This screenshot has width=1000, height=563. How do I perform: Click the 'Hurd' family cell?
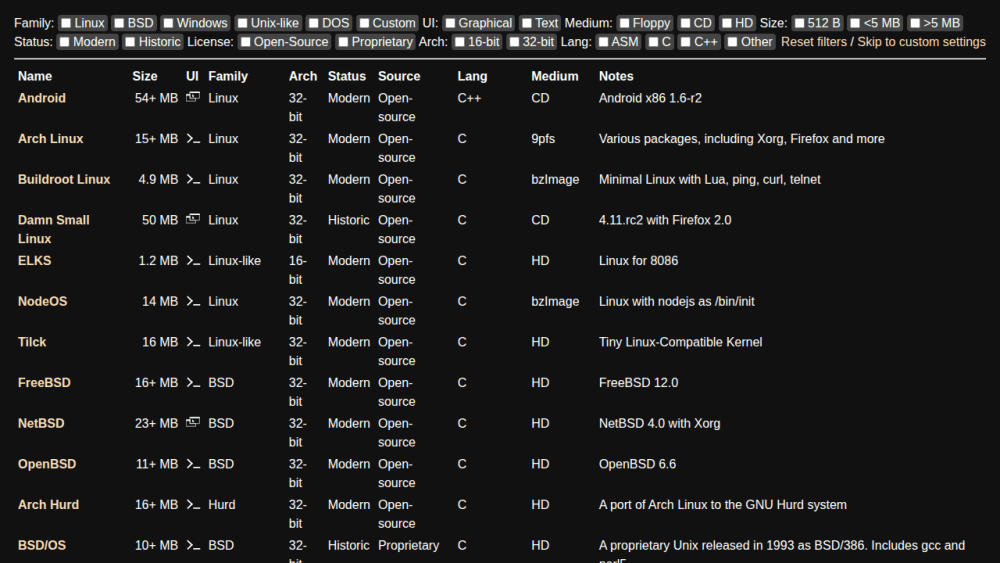click(x=221, y=505)
